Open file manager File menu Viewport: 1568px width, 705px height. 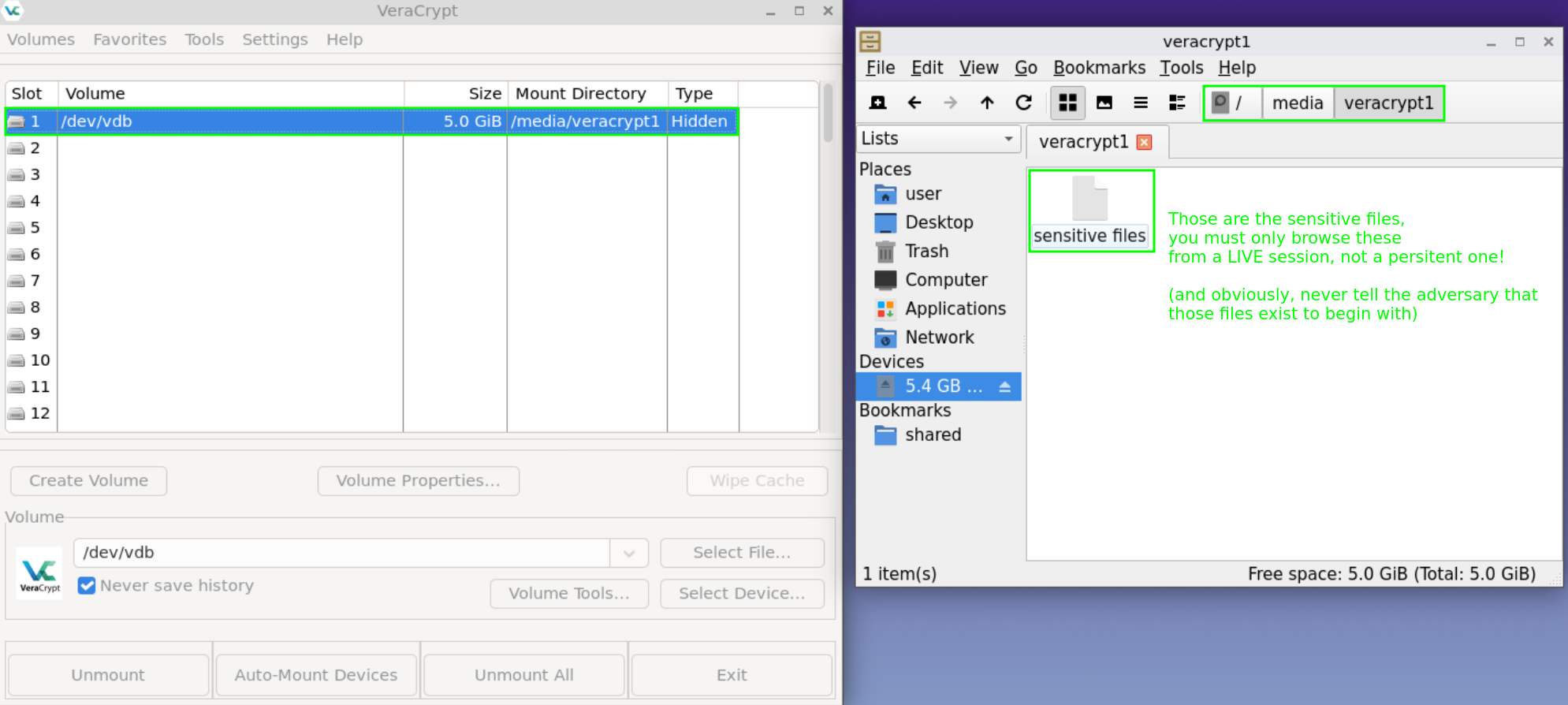click(x=881, y=68)
